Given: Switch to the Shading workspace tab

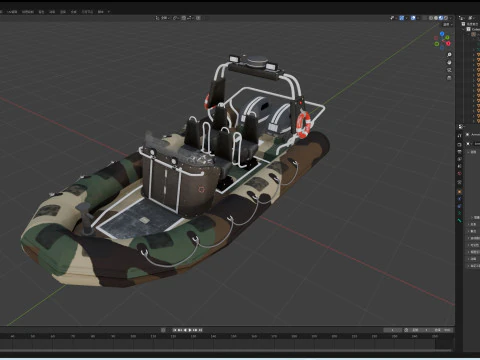Looking at the screenshot, I should 41,12.
